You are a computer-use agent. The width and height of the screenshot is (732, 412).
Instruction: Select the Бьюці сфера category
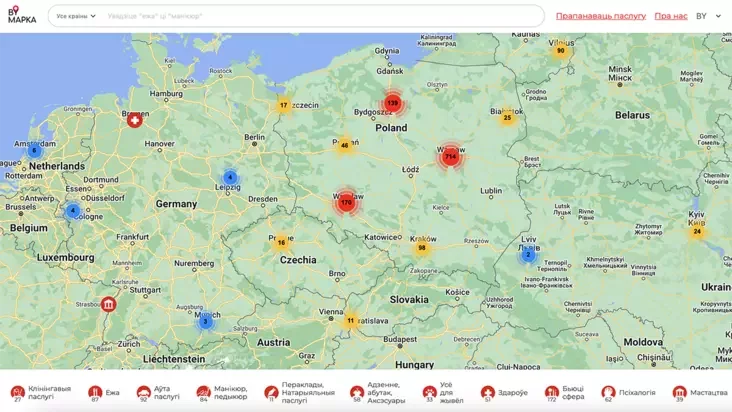[x=564, y=392]
